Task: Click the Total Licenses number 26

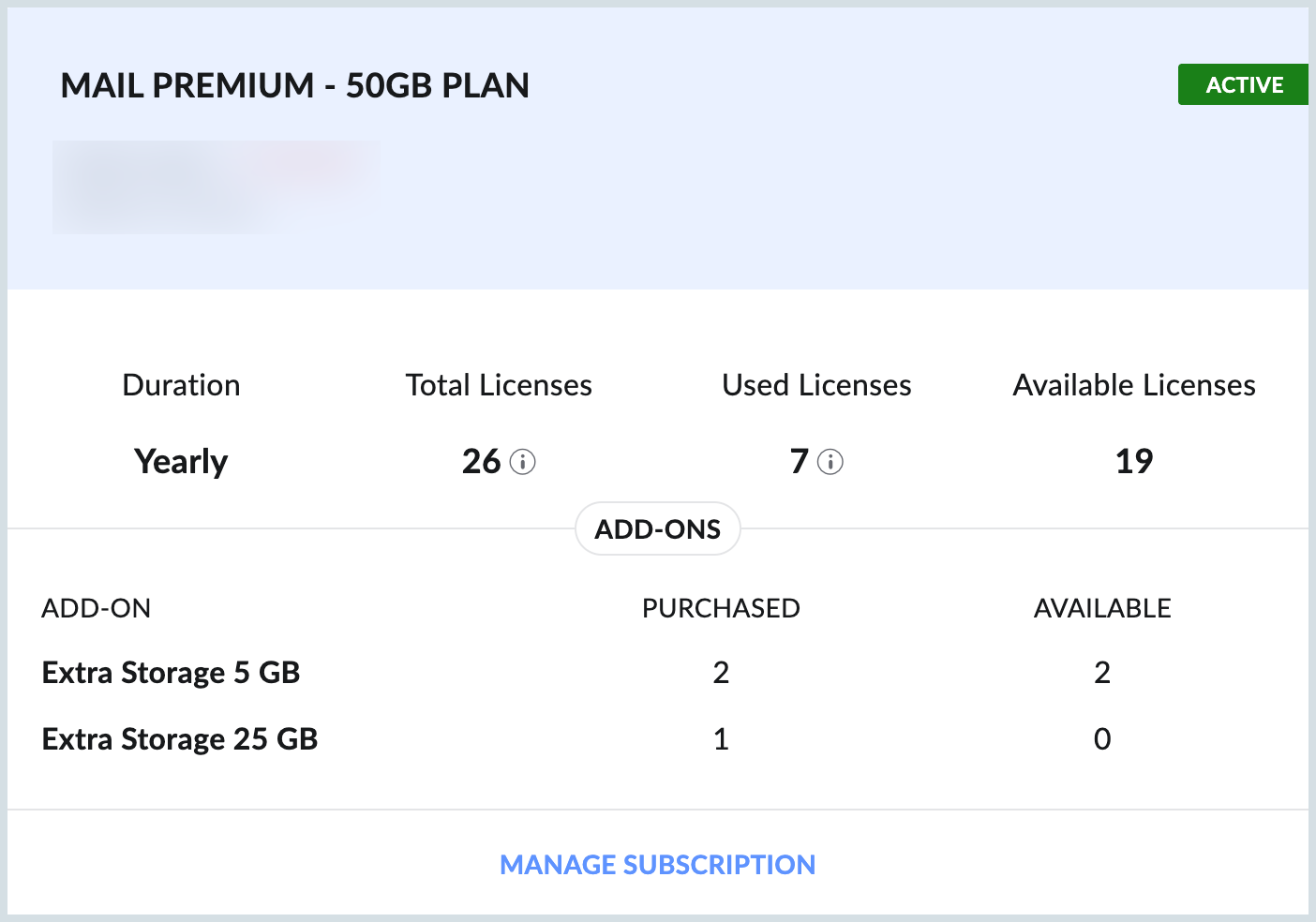Action: click(482, 461)
